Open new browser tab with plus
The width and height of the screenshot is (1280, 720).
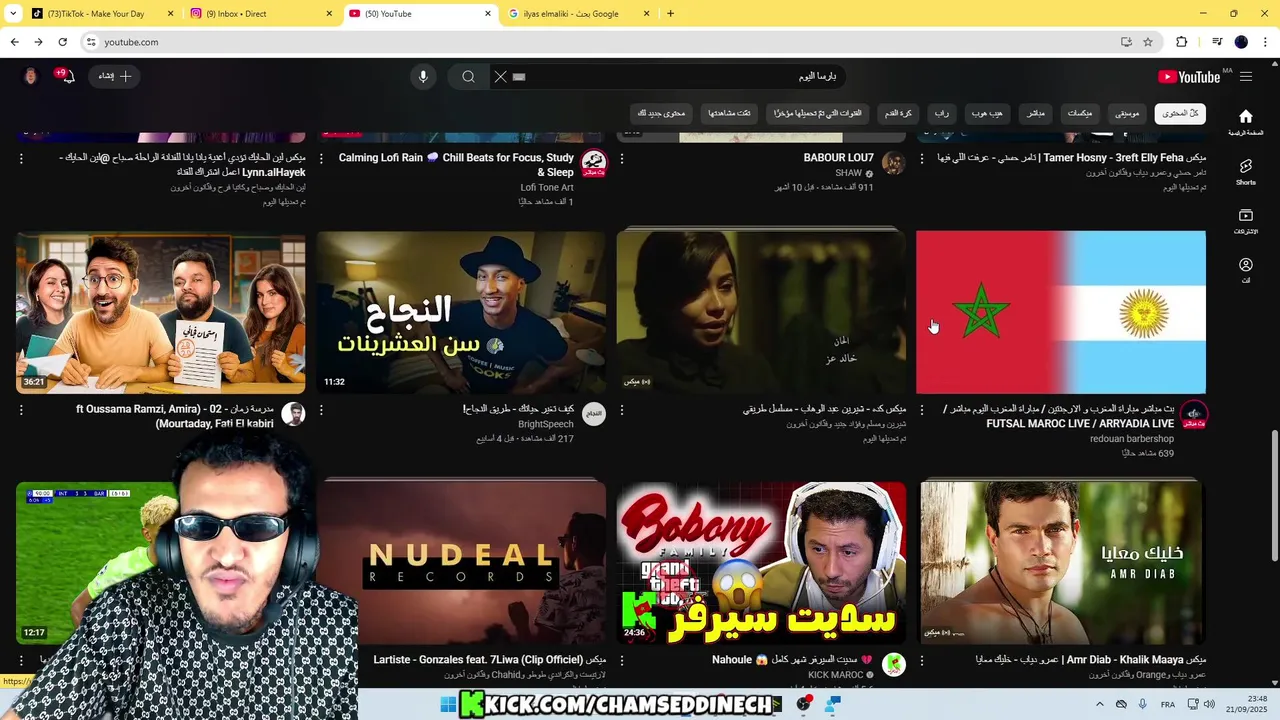(x=670, y=14)
